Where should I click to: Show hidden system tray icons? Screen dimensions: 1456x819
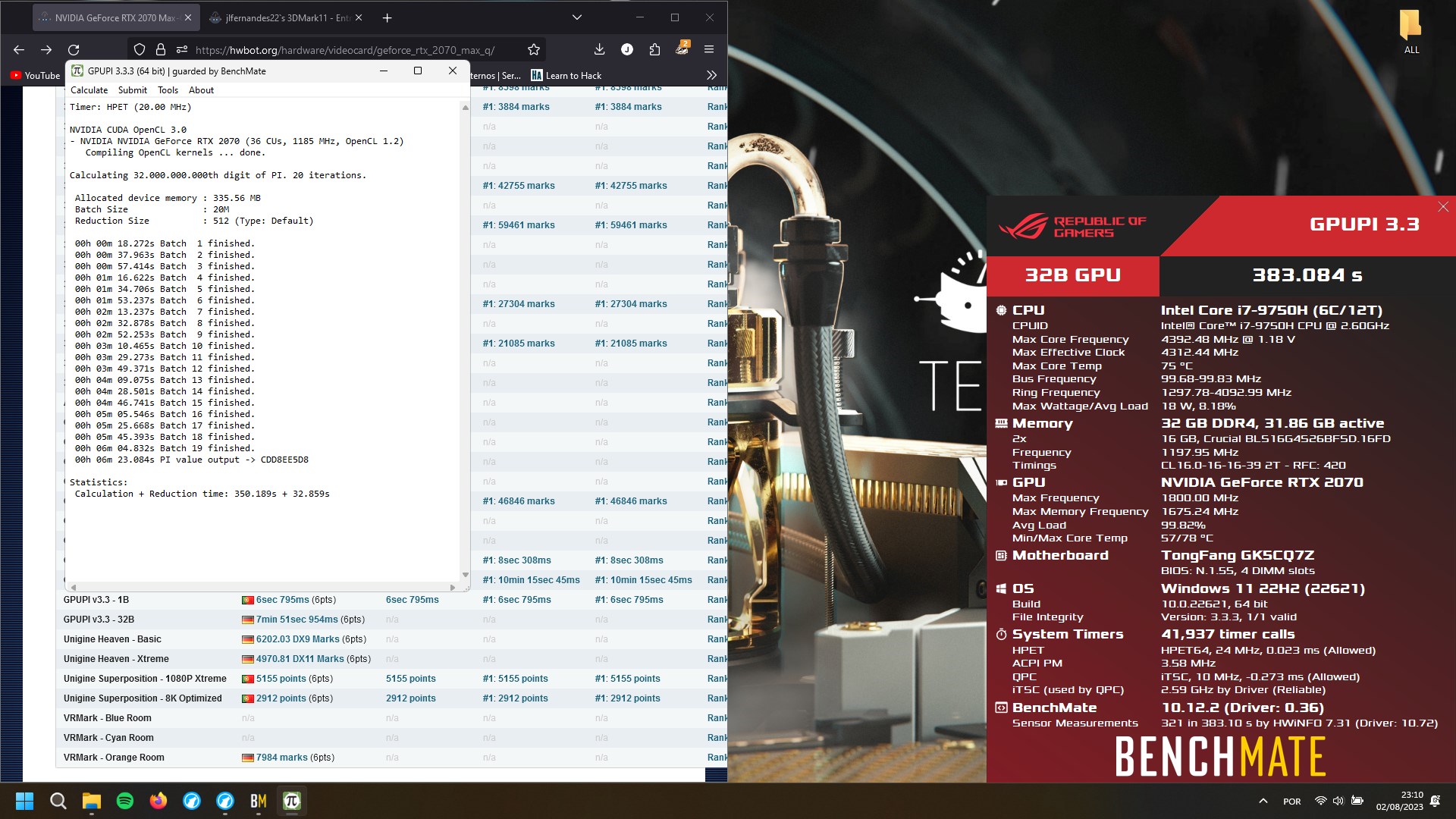[x=1263, y=801]
